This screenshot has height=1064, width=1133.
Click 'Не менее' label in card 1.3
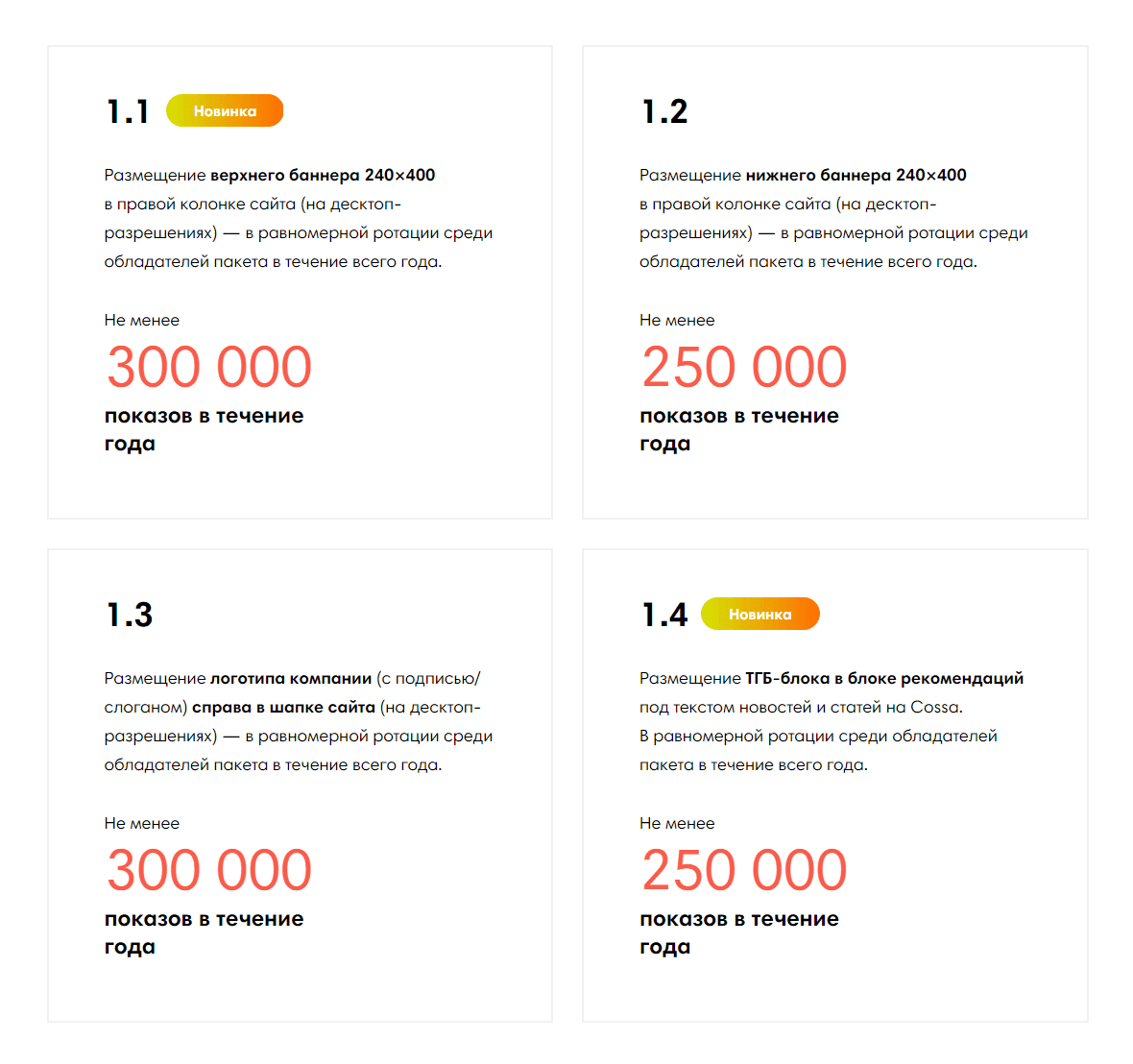[x=142, y=823]
